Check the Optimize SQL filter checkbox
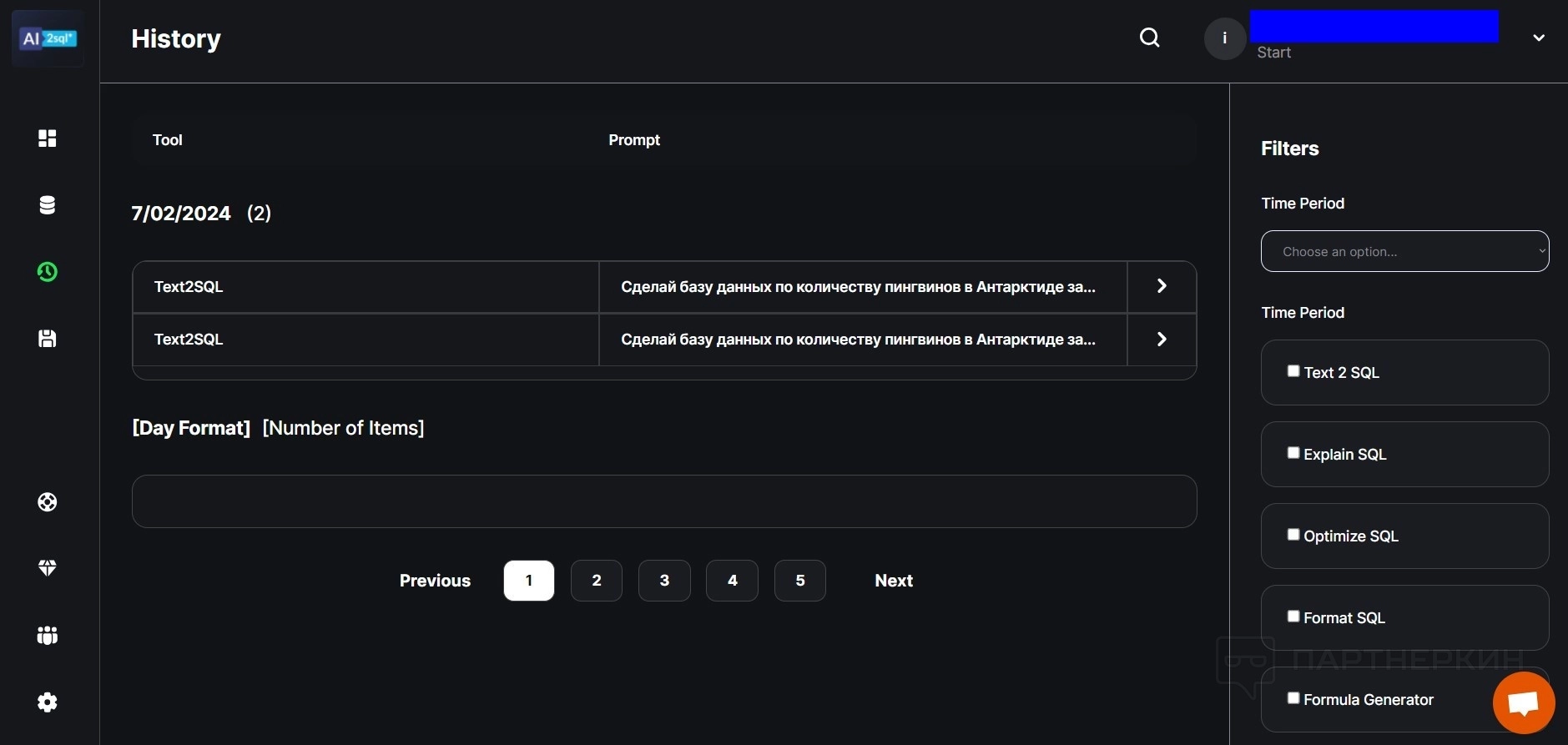This screenshot has height=745, width=1568. pyautogui.click(x=1293, y=535)
